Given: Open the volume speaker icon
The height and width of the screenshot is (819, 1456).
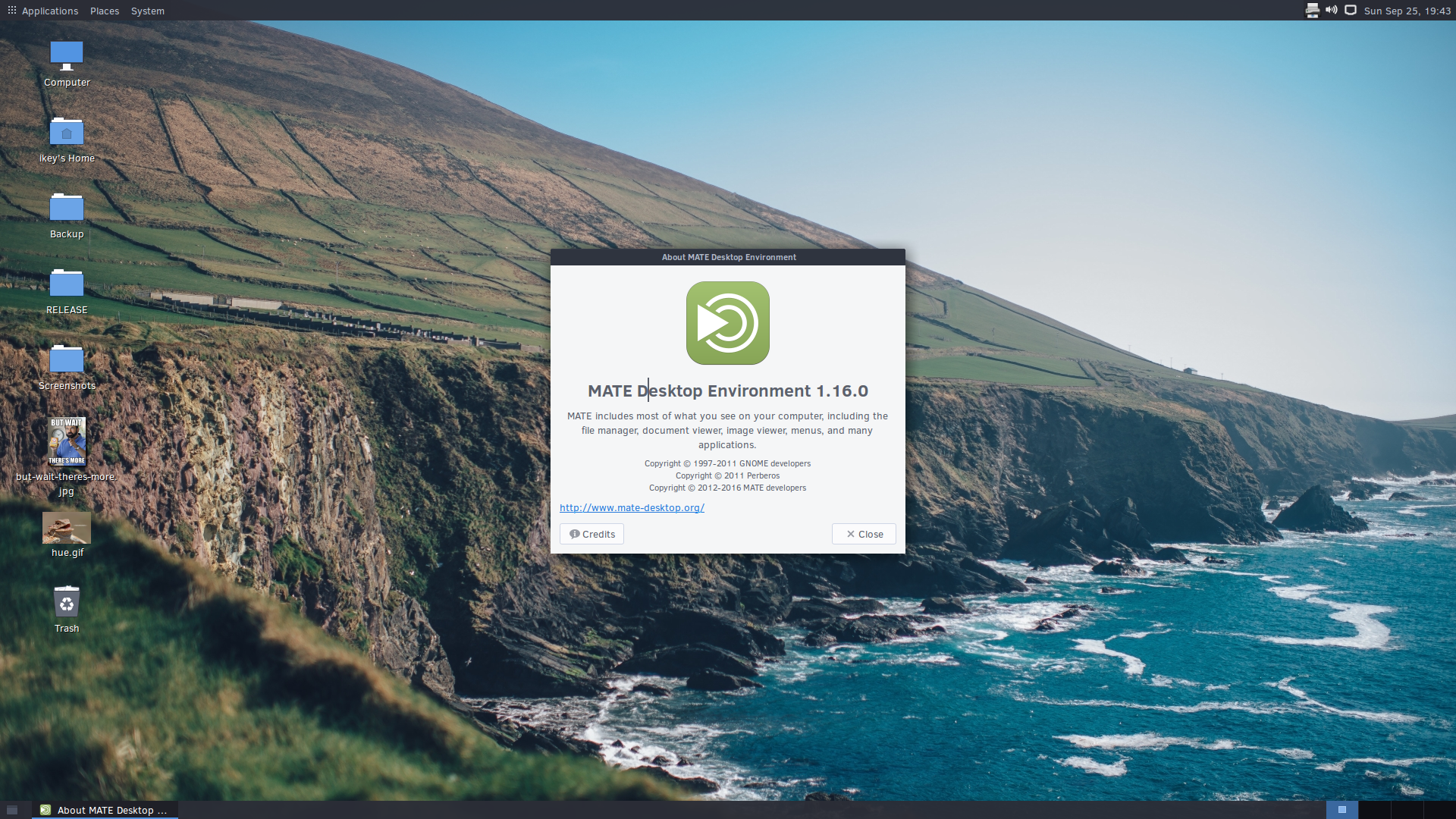Looking at the screenshot, I should [x=1331, y=11].
